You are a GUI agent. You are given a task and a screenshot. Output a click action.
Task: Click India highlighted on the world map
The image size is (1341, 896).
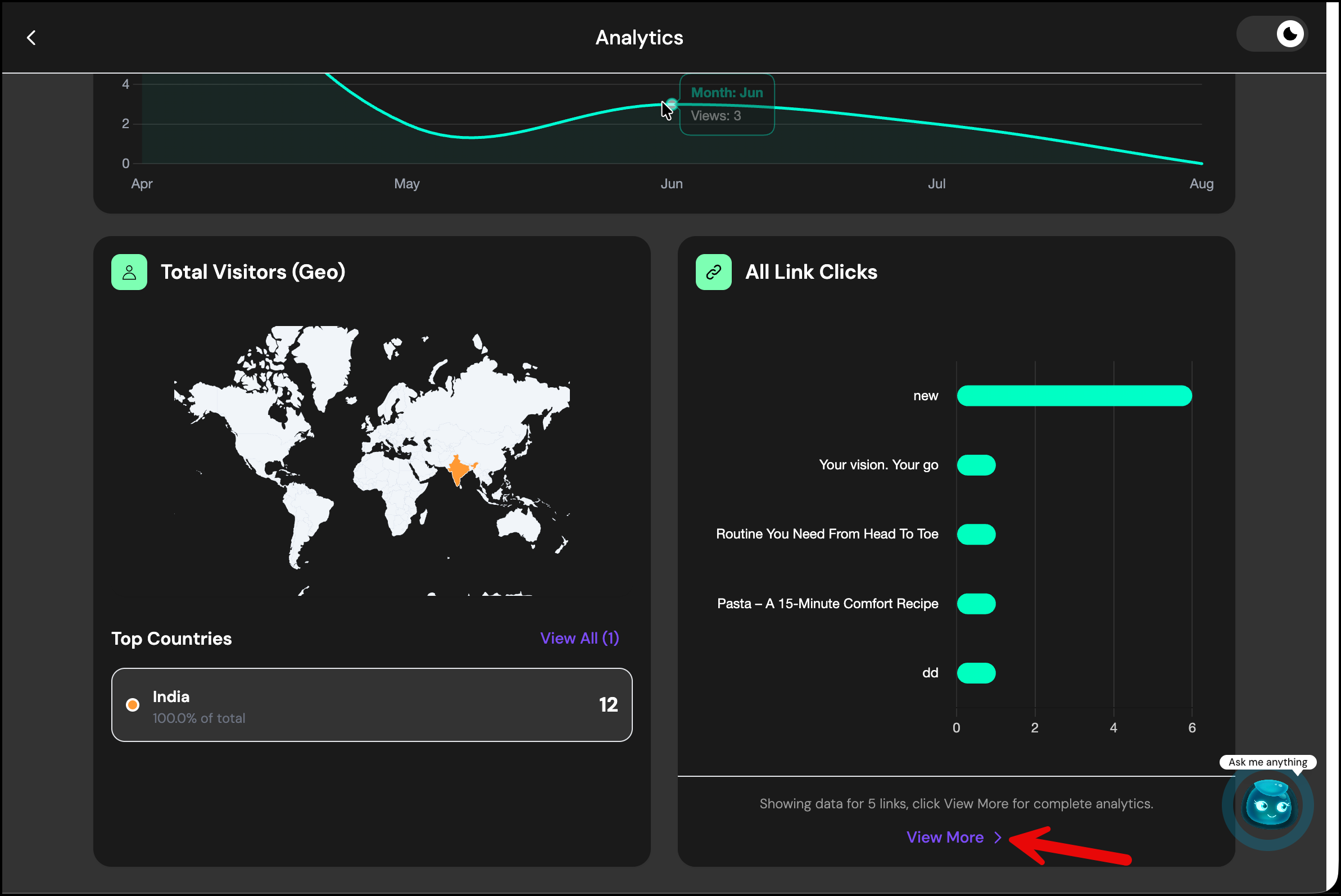click(459, 470)
